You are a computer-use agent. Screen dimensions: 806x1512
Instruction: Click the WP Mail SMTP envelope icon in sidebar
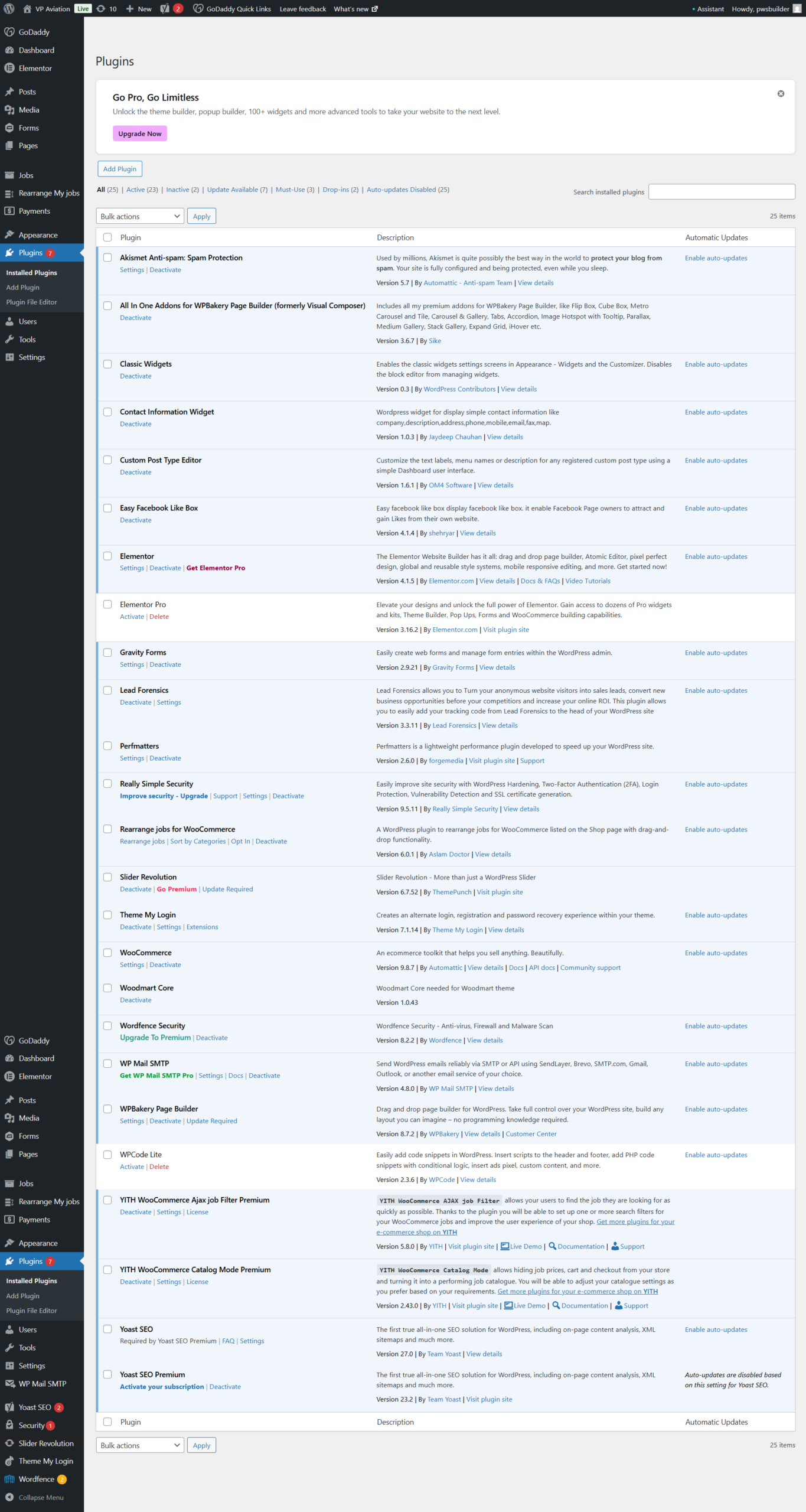click(x=9, y=1383)
